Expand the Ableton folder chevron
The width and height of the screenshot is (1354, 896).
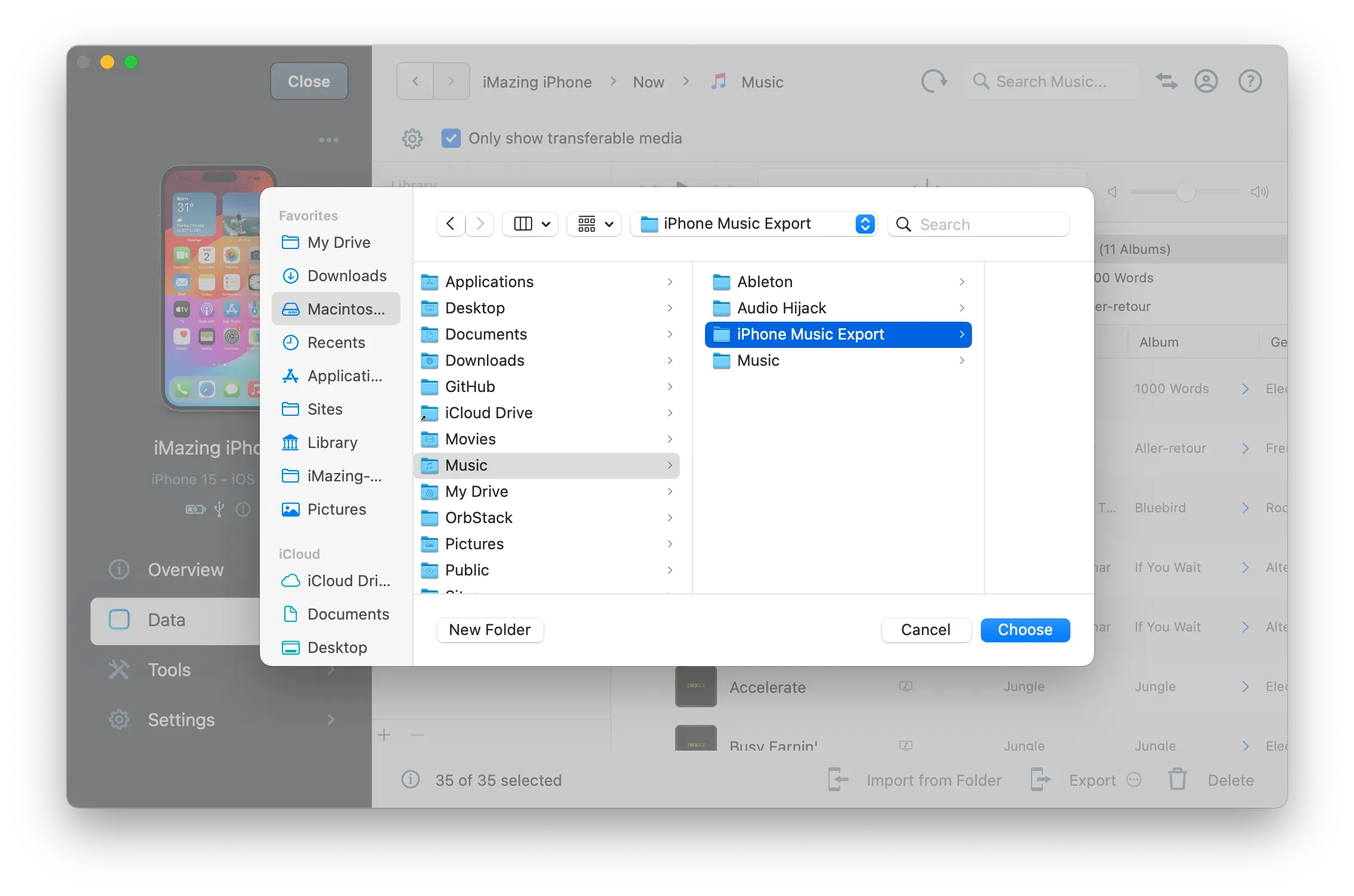click(x=961, y=281)
